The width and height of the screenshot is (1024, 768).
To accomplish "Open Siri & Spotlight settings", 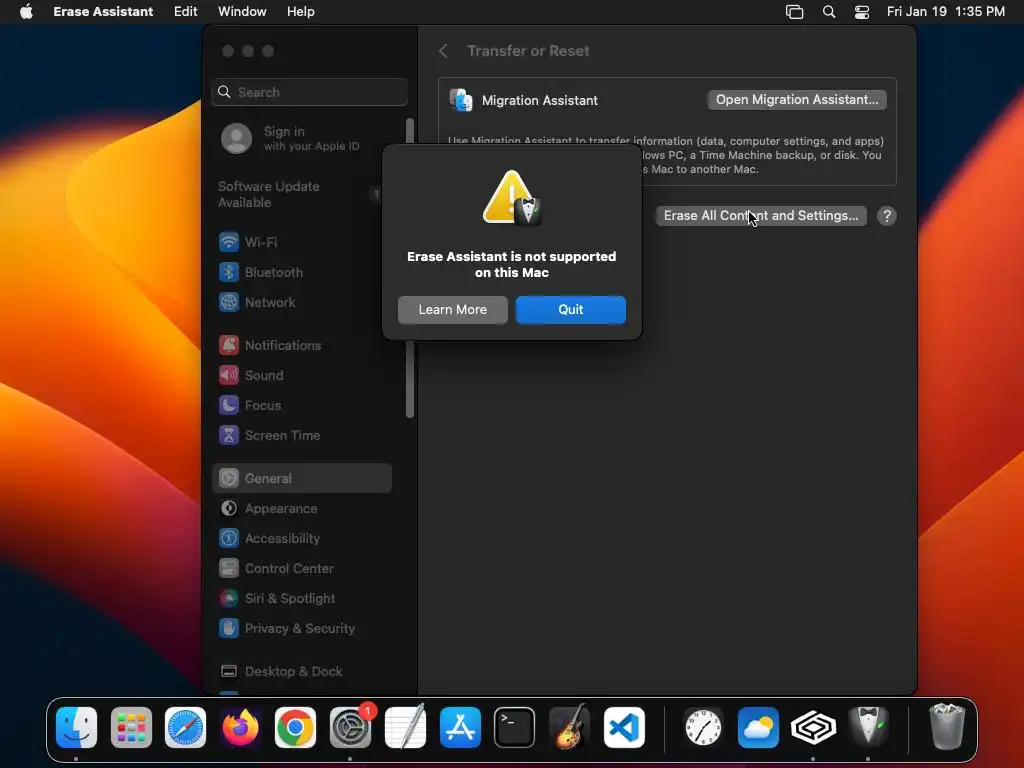I will click(302, 599).
